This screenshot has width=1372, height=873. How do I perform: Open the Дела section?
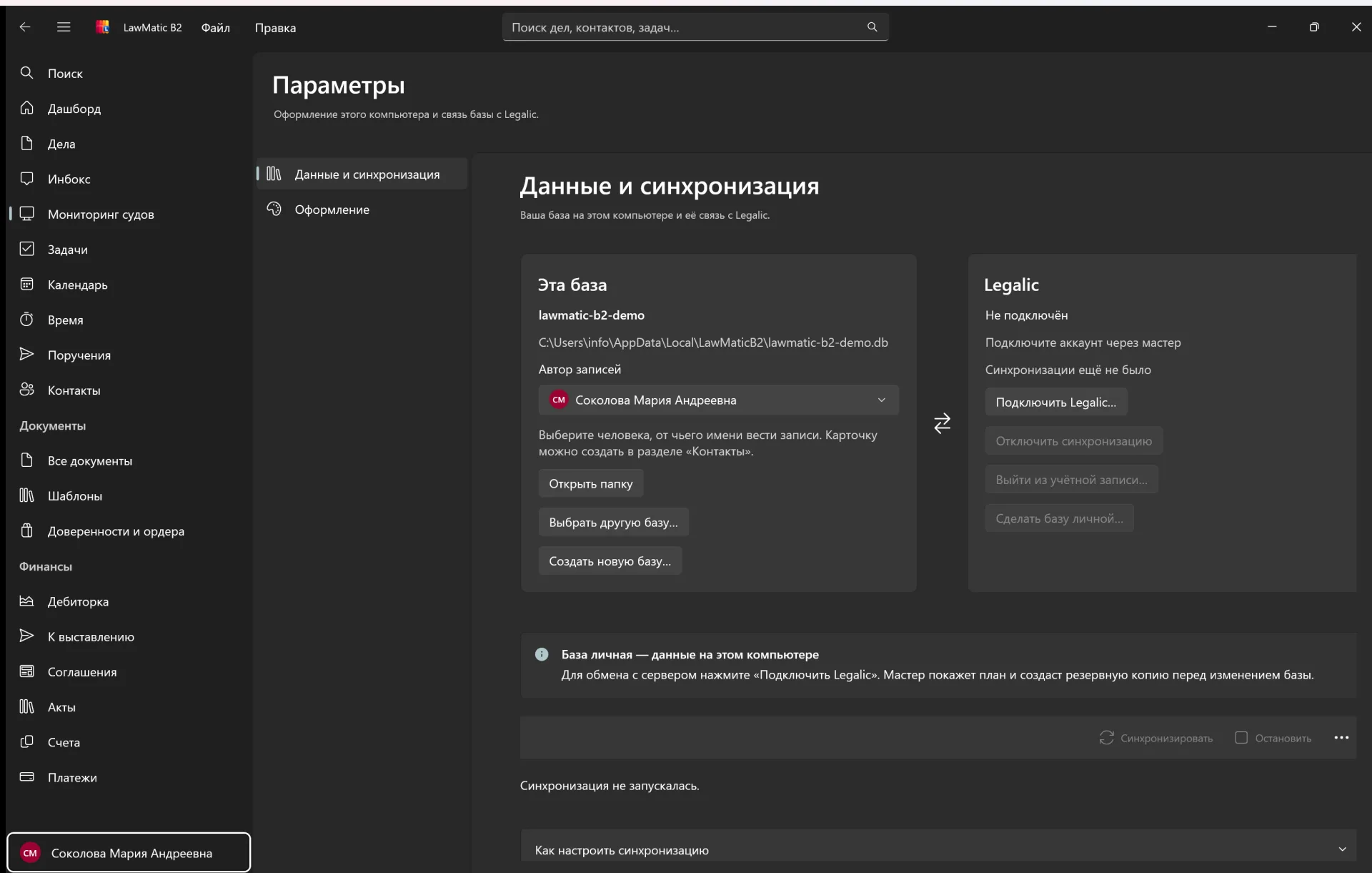pos(129,144)
